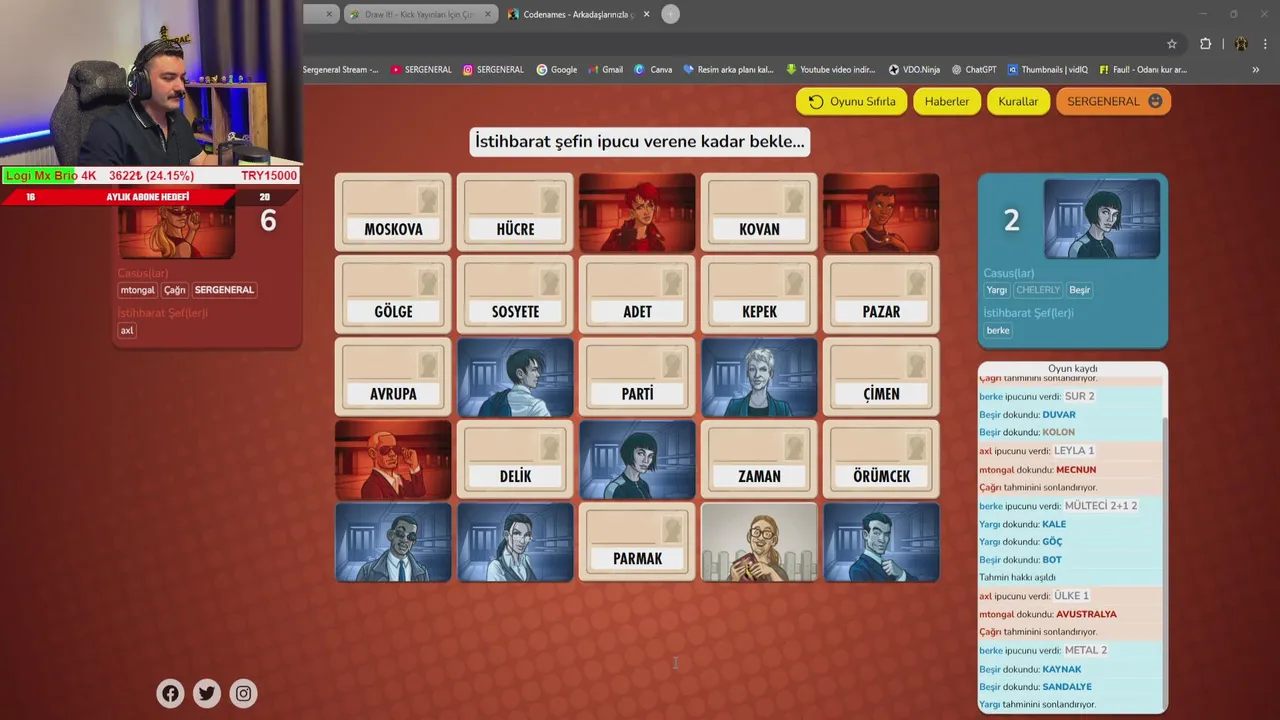Click the CHELERLY player tag

[1038, 290]
